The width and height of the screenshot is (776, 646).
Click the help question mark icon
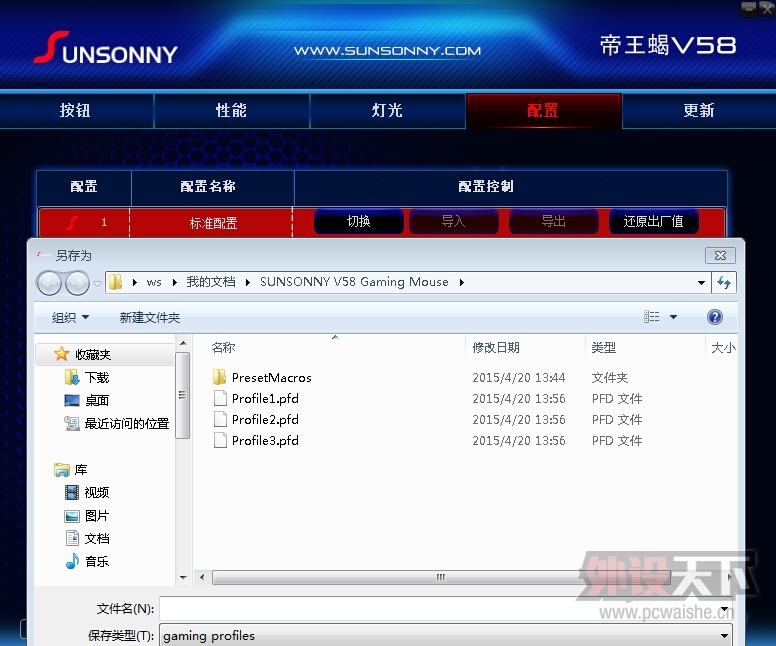[715, 317]
